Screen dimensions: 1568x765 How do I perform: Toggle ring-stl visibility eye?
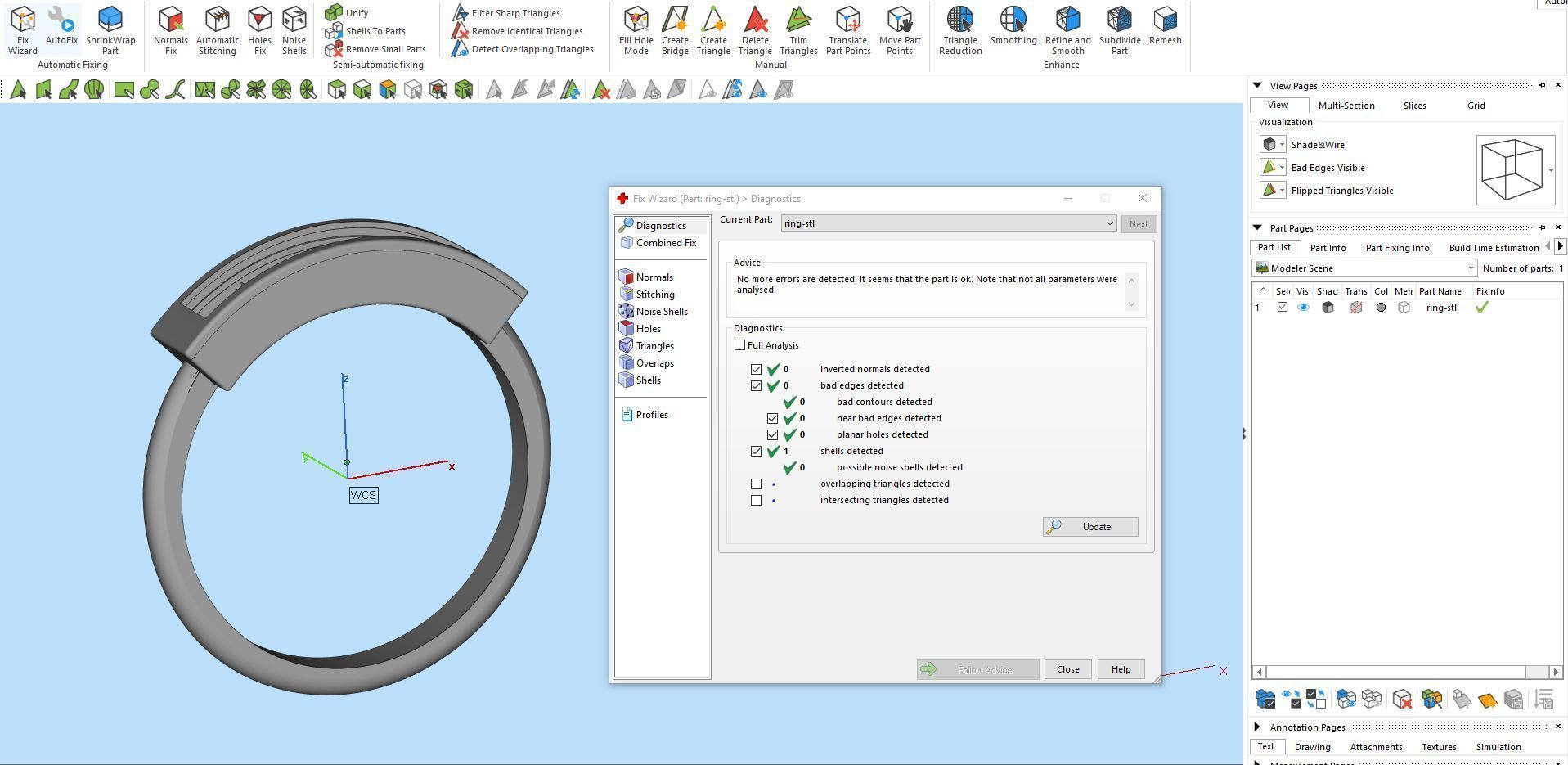tap(1303, 308)
